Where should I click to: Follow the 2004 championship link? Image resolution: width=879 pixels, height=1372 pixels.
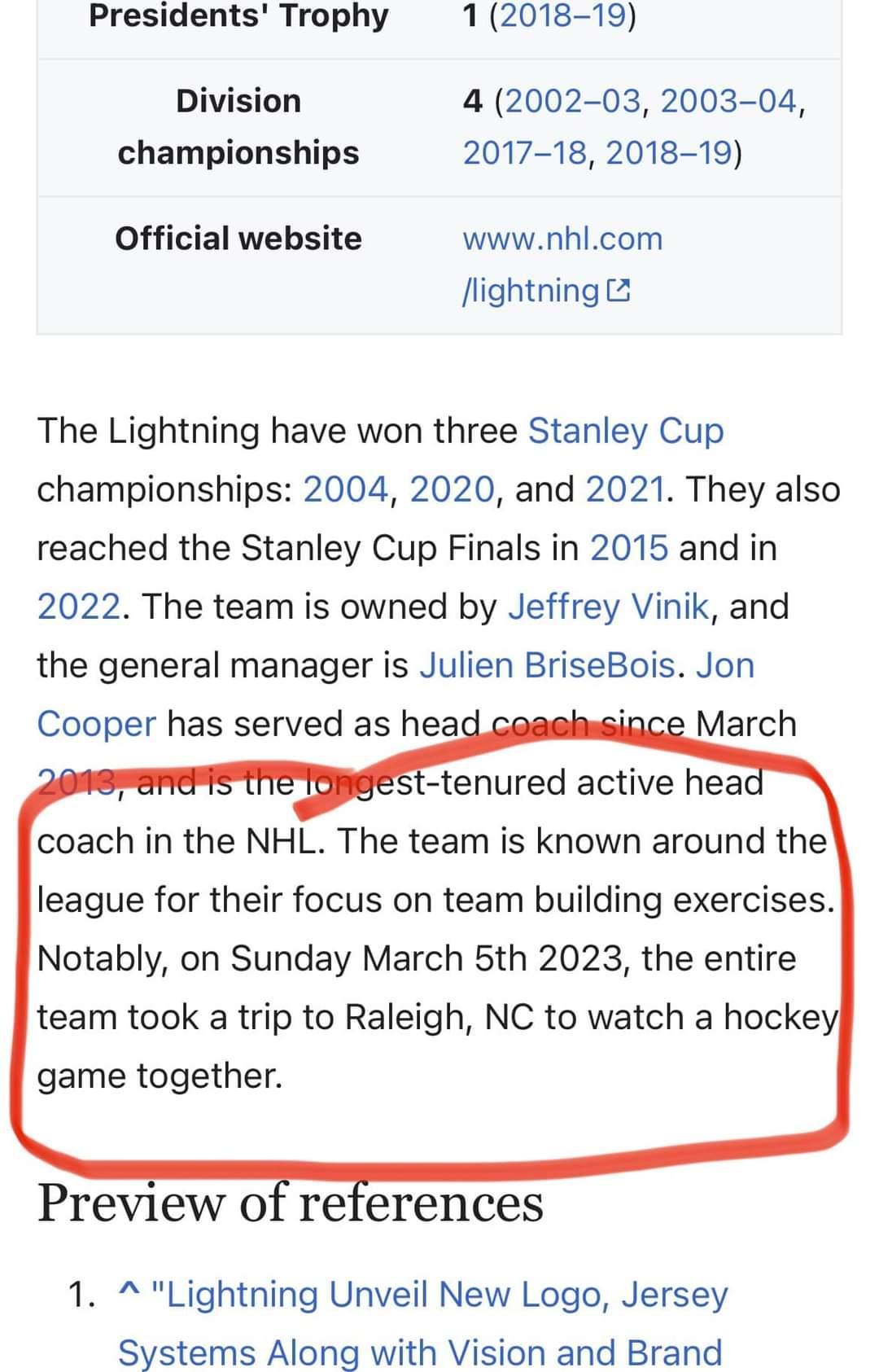click(346, 489)
